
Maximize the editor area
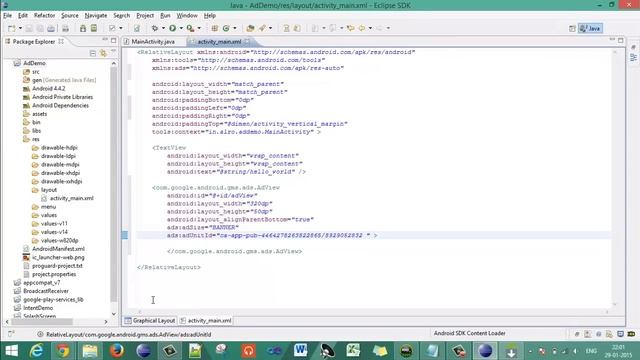621,40
